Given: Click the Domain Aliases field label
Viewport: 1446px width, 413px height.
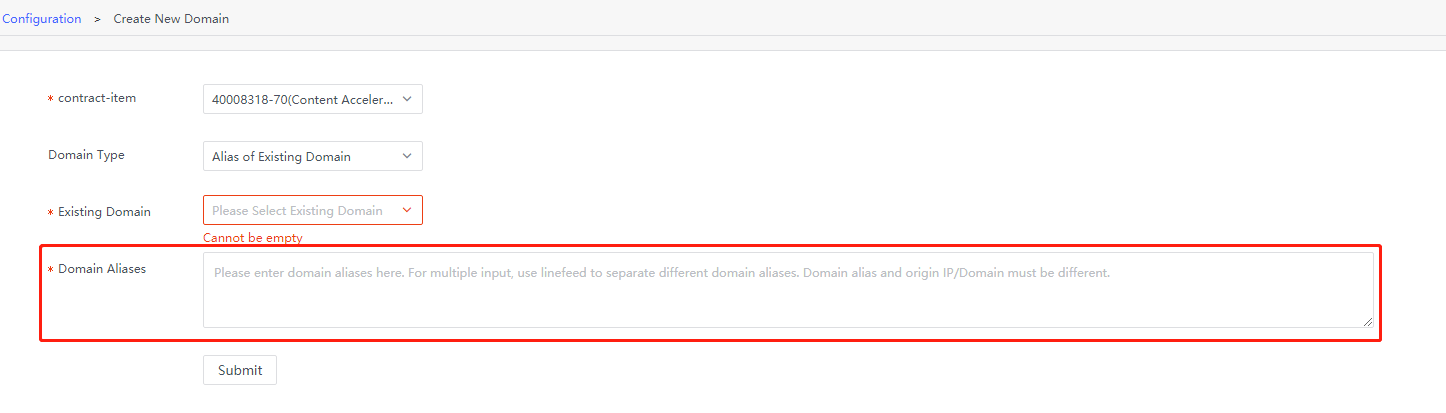Looking at the screenshot, I should tap(102, 269).
